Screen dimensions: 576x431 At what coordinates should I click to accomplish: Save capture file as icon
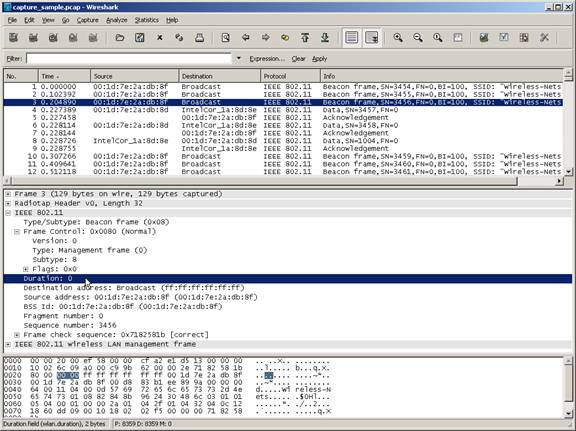[x=140, y=37]
